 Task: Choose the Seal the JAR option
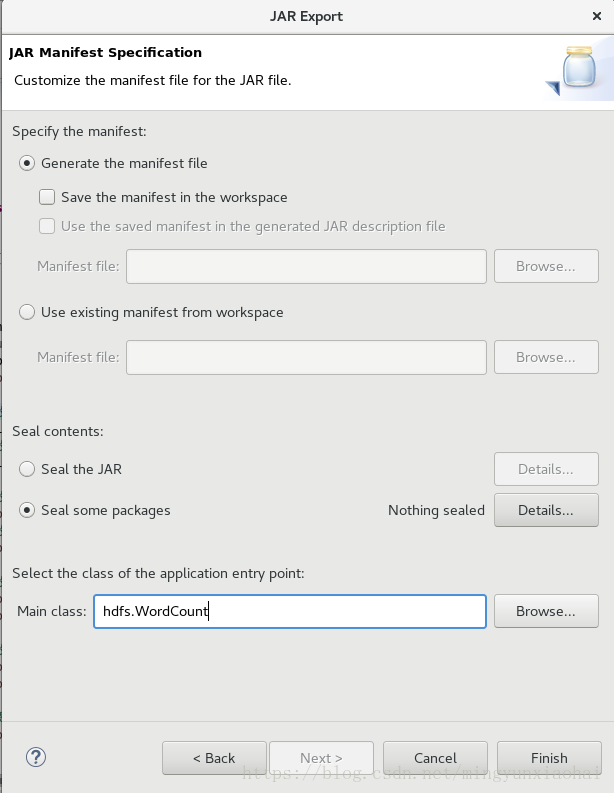(x=27, y=469)
